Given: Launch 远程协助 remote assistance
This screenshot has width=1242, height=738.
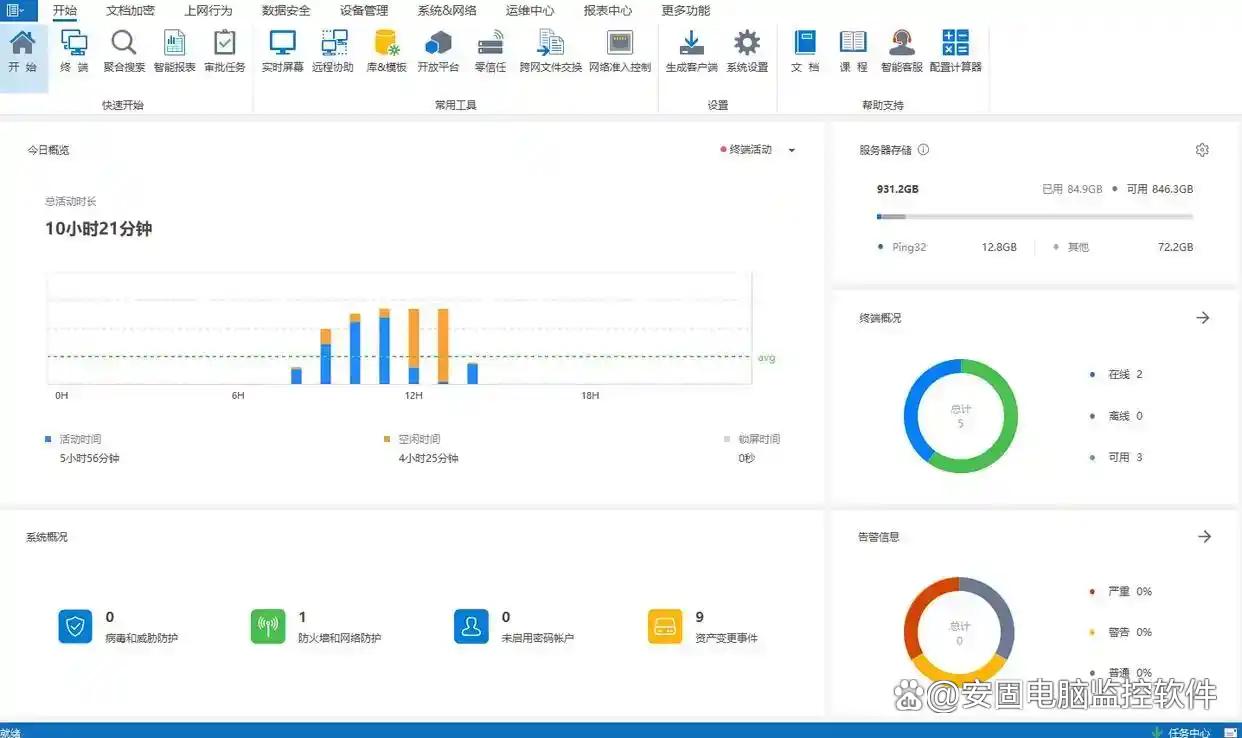Looking at the screenshot, I should (x=333, y=50).
